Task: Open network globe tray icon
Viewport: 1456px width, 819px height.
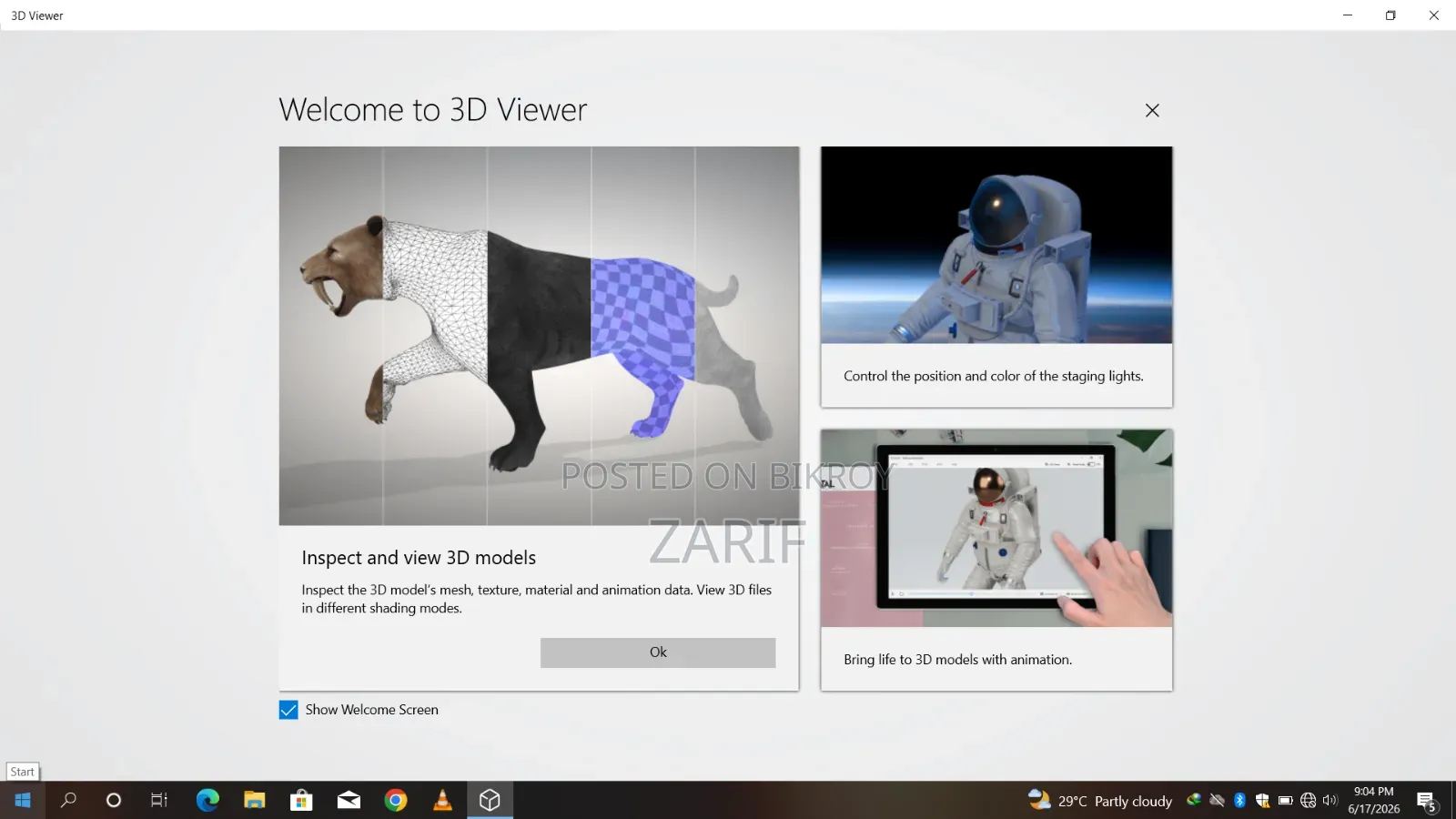Action: tap(1308, 801)
